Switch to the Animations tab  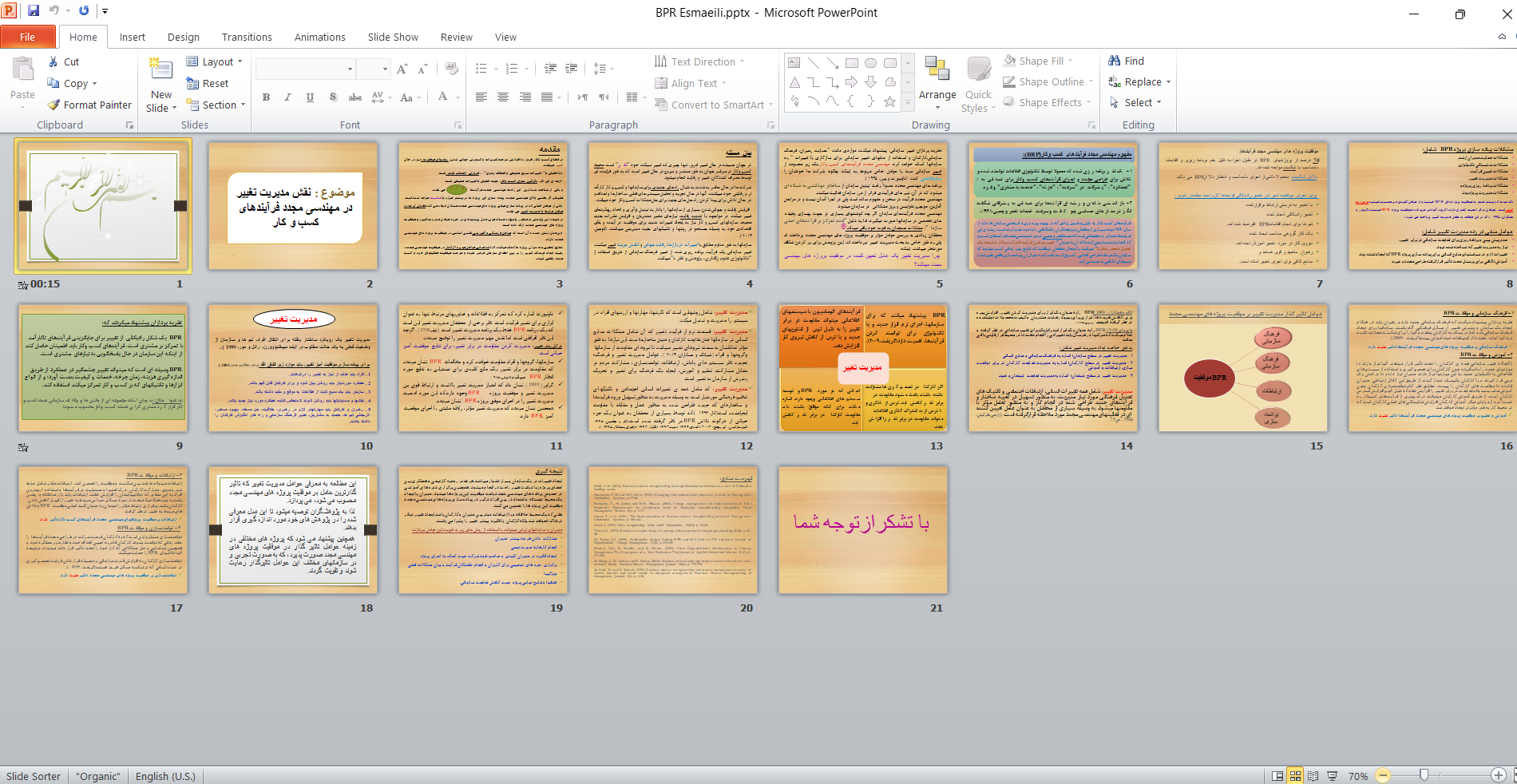click(x=319, y=37)
